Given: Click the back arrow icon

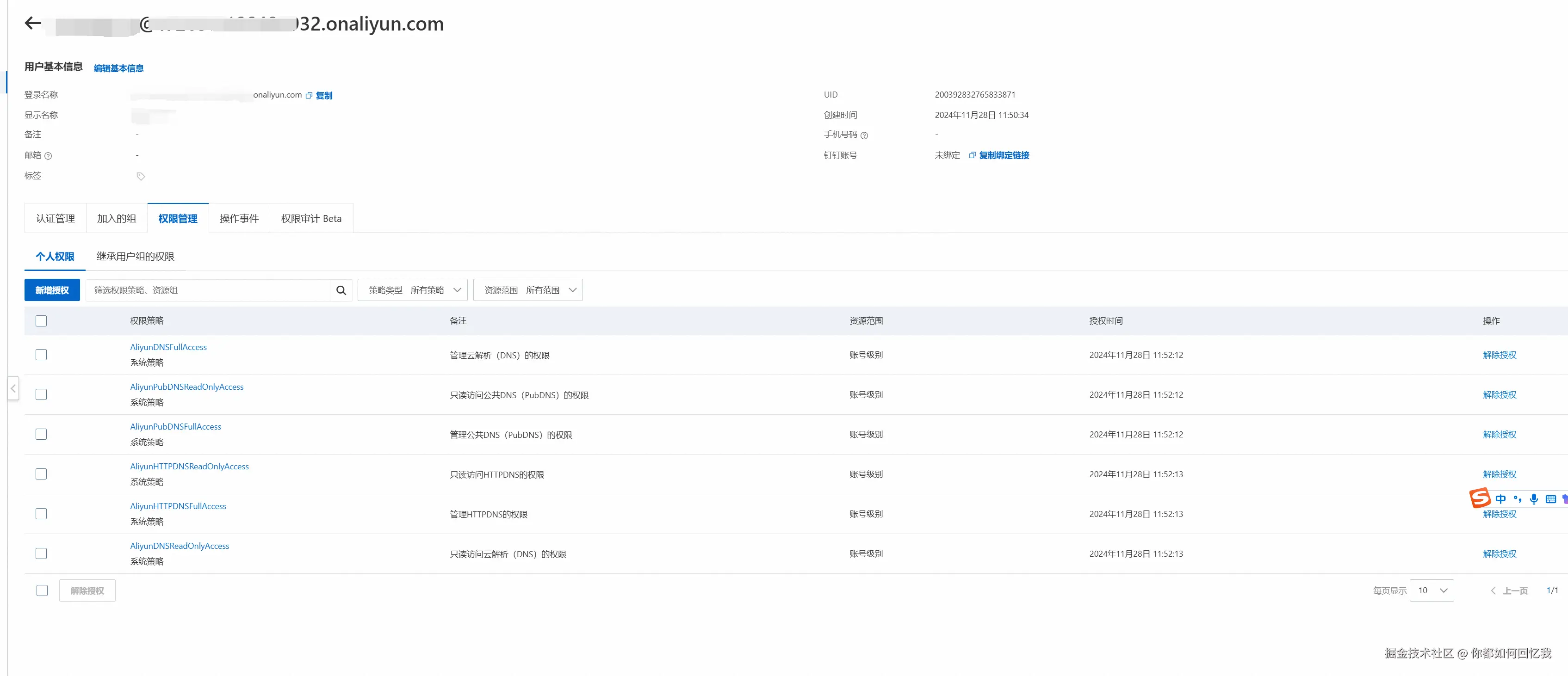Looking at the screenshot, I should (33, 23).
